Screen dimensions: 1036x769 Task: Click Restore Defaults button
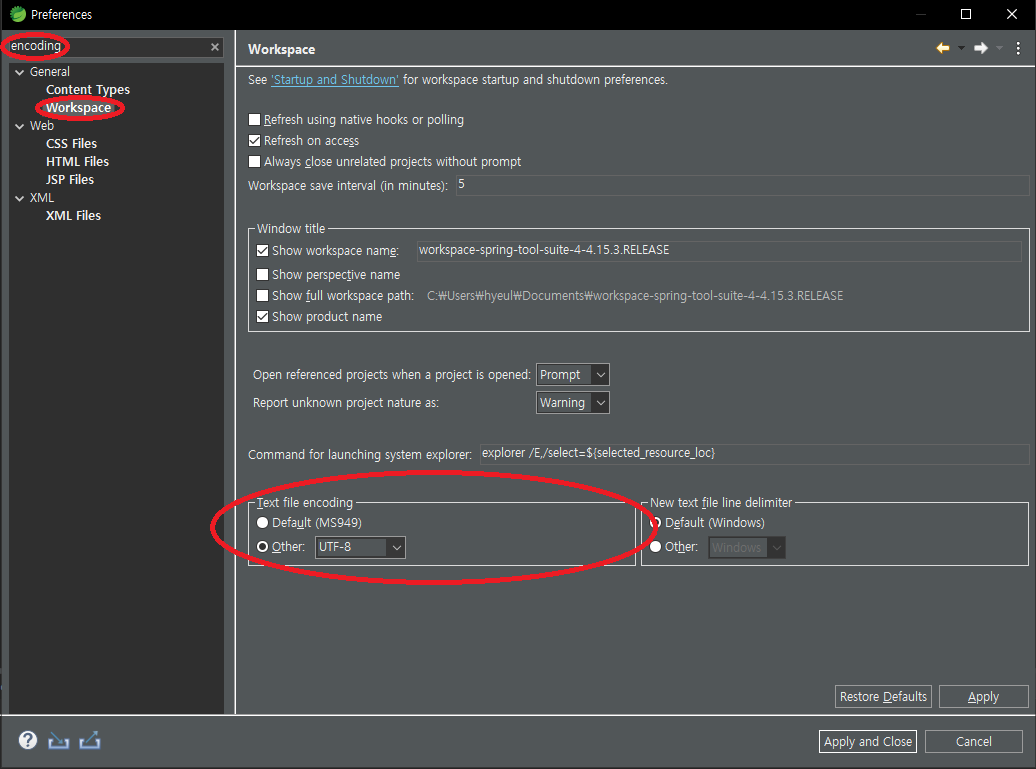[x=883, y=696]
